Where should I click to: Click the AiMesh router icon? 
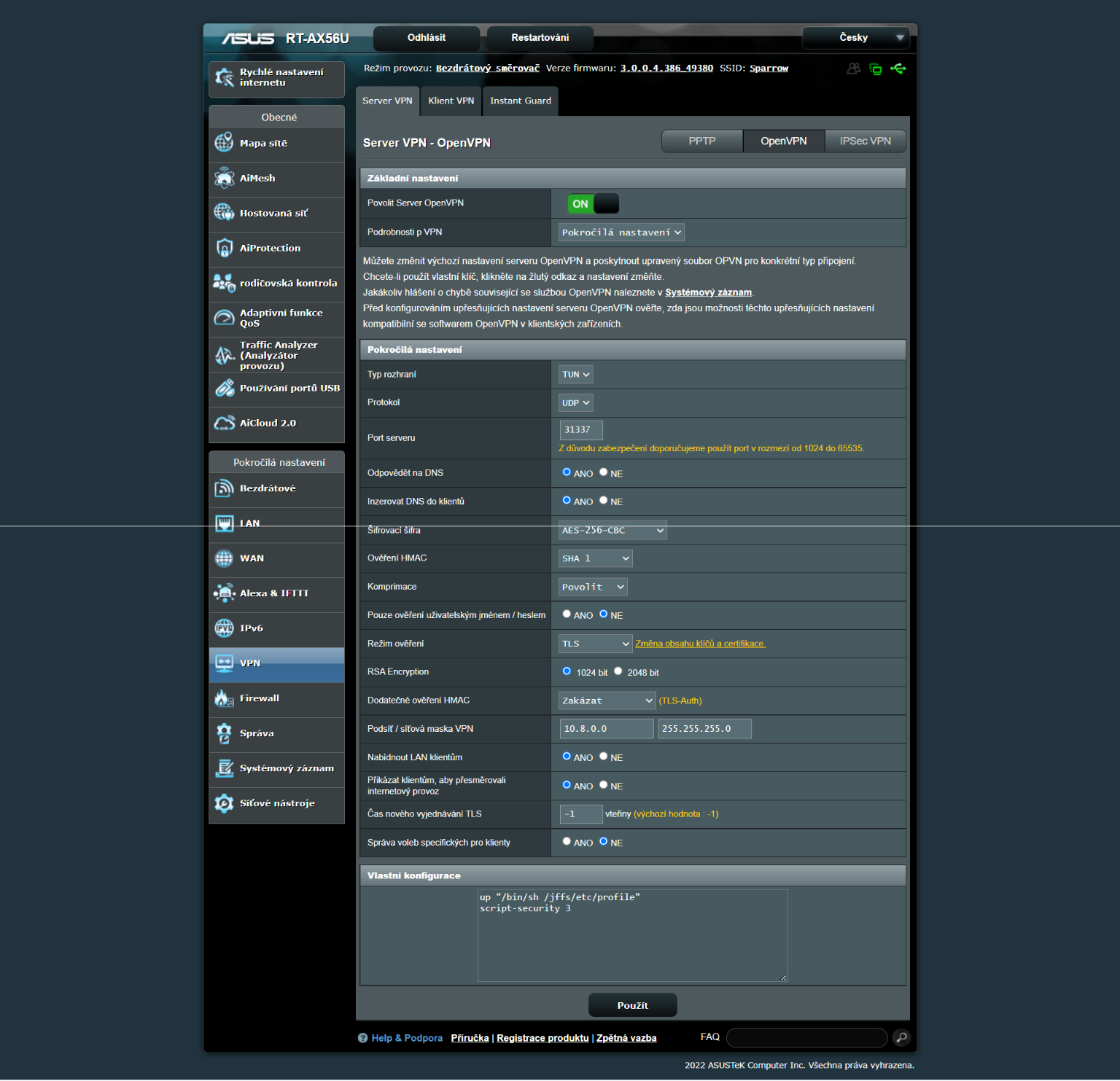tap(224, 178)
